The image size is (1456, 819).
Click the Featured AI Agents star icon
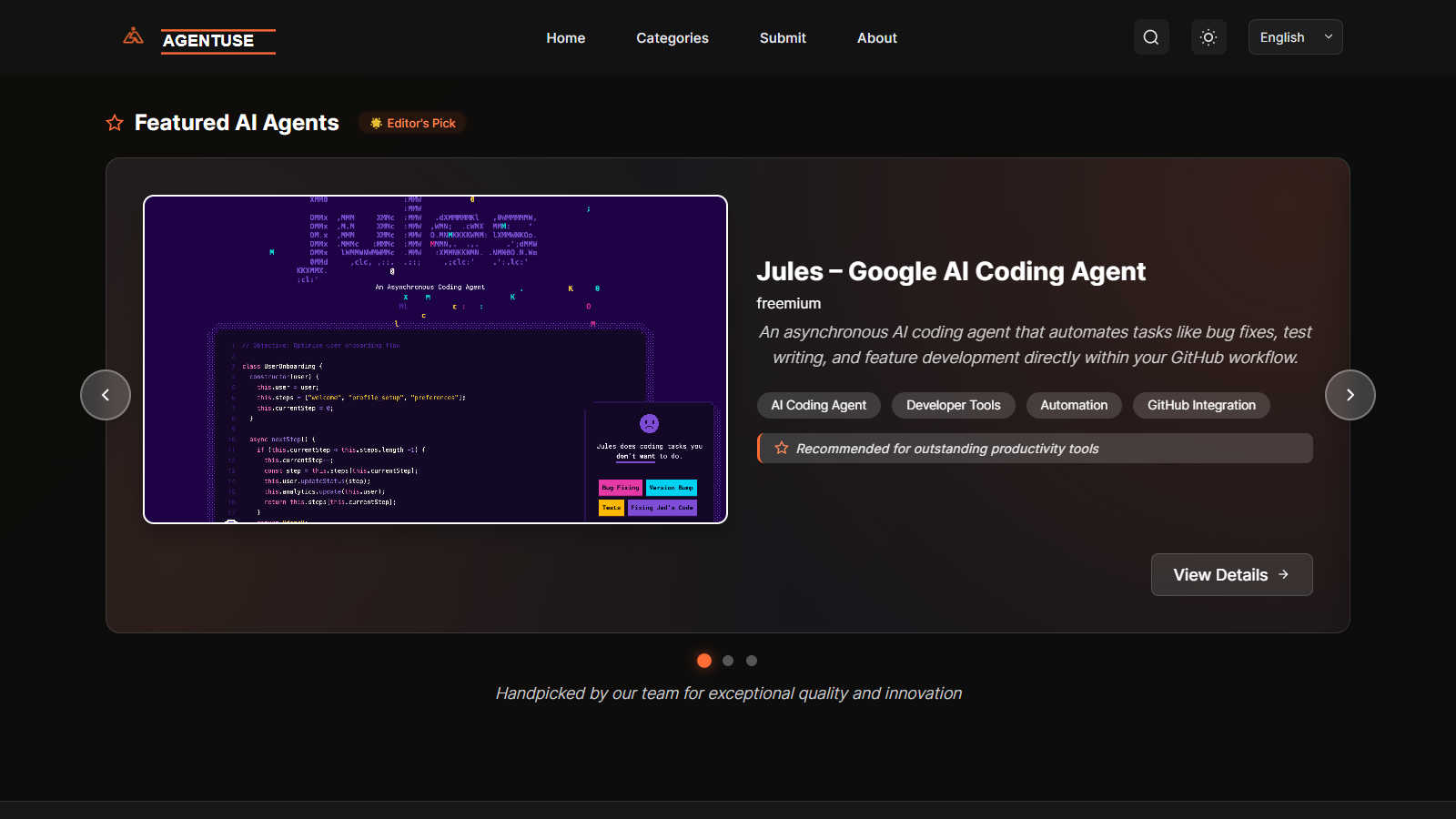click(115, 123)
